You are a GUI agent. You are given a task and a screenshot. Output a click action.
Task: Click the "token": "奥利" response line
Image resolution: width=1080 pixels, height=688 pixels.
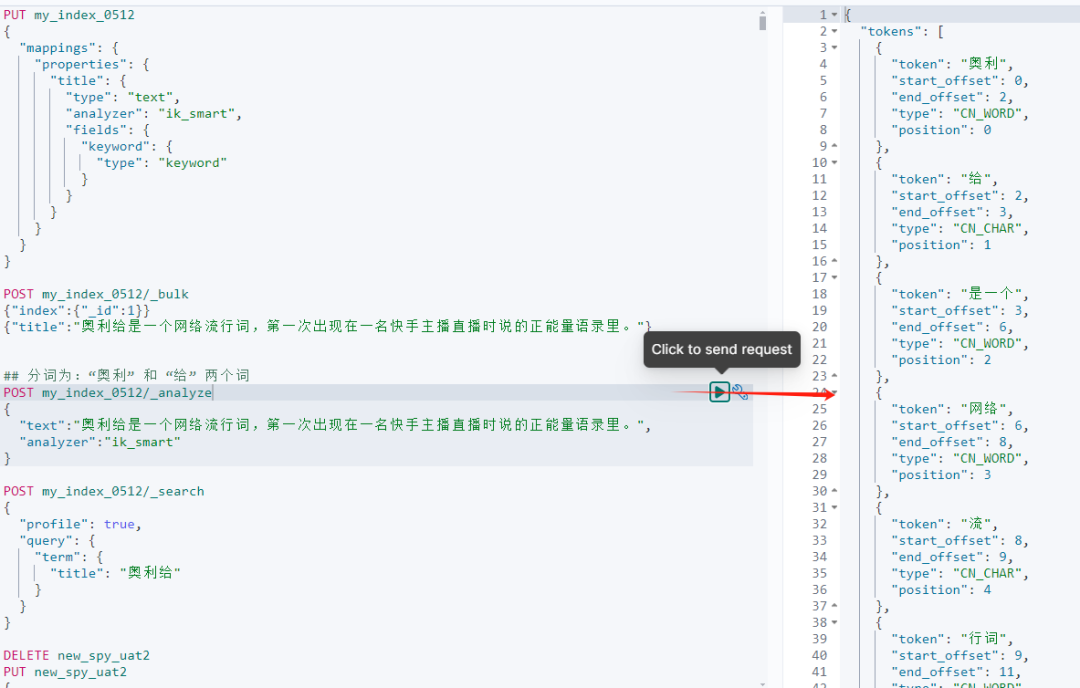[x=952, y=64]
